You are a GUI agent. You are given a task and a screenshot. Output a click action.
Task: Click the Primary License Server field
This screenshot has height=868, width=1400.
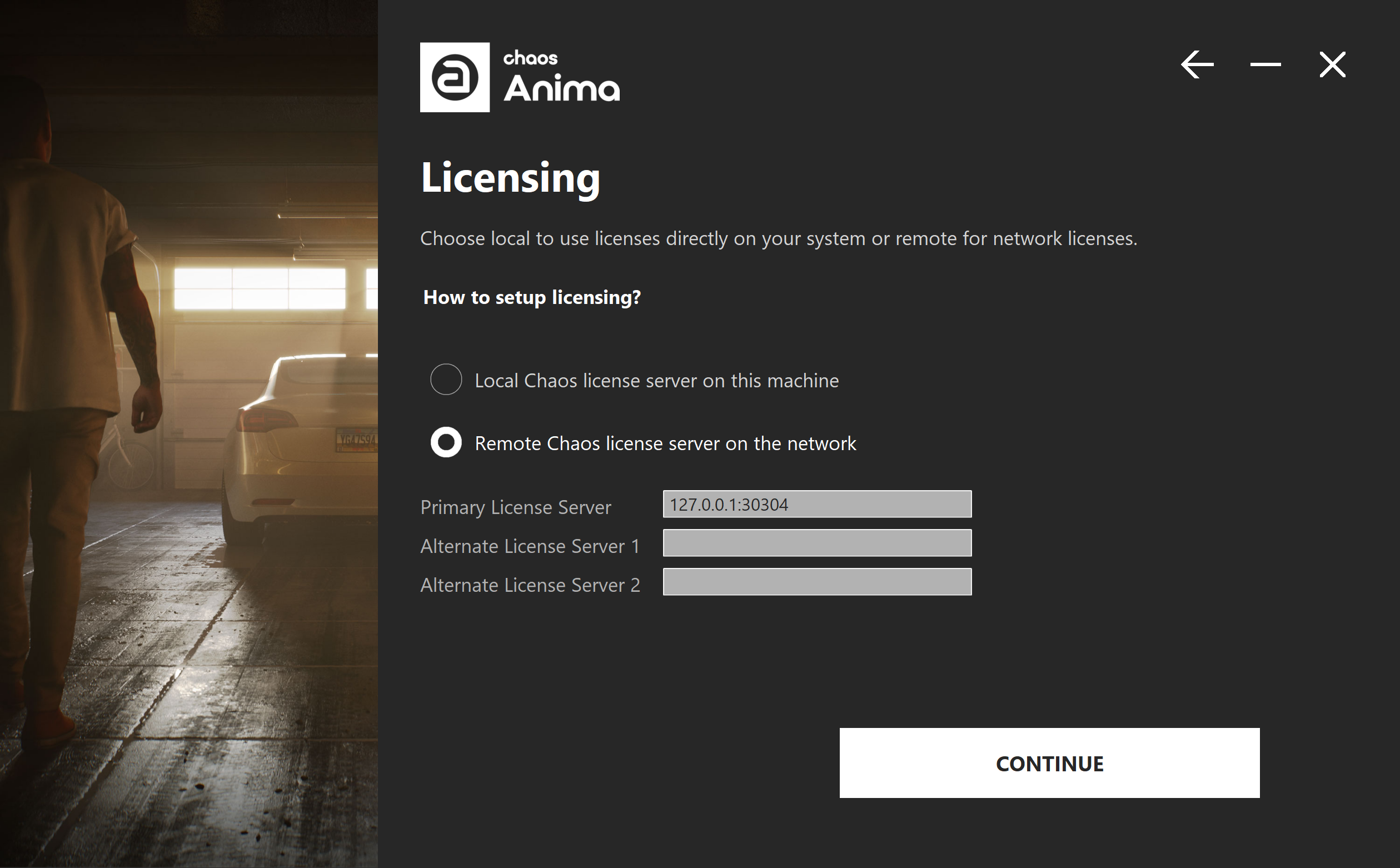[x=817, y=504]
